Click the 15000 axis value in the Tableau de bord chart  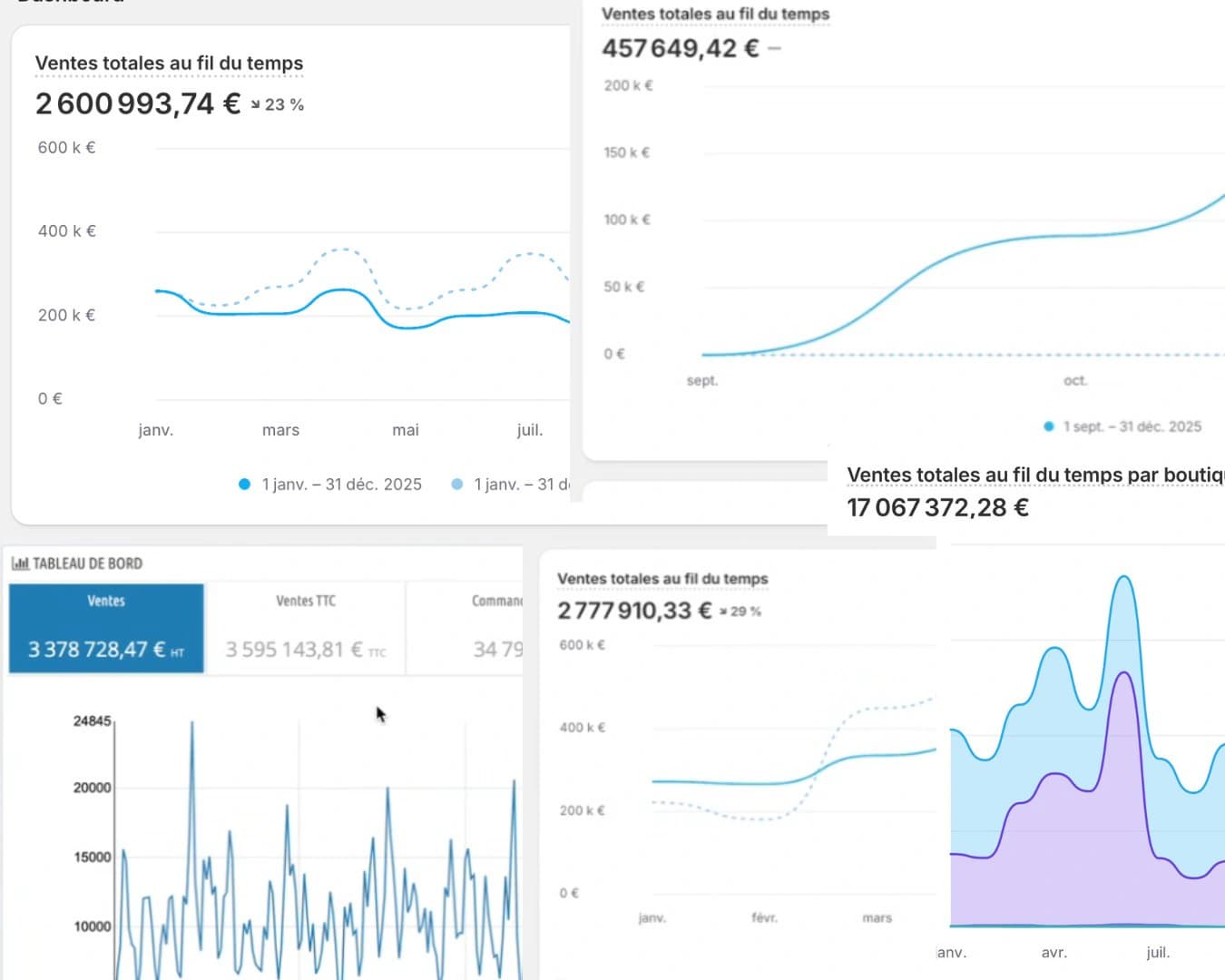pos(92,857)
